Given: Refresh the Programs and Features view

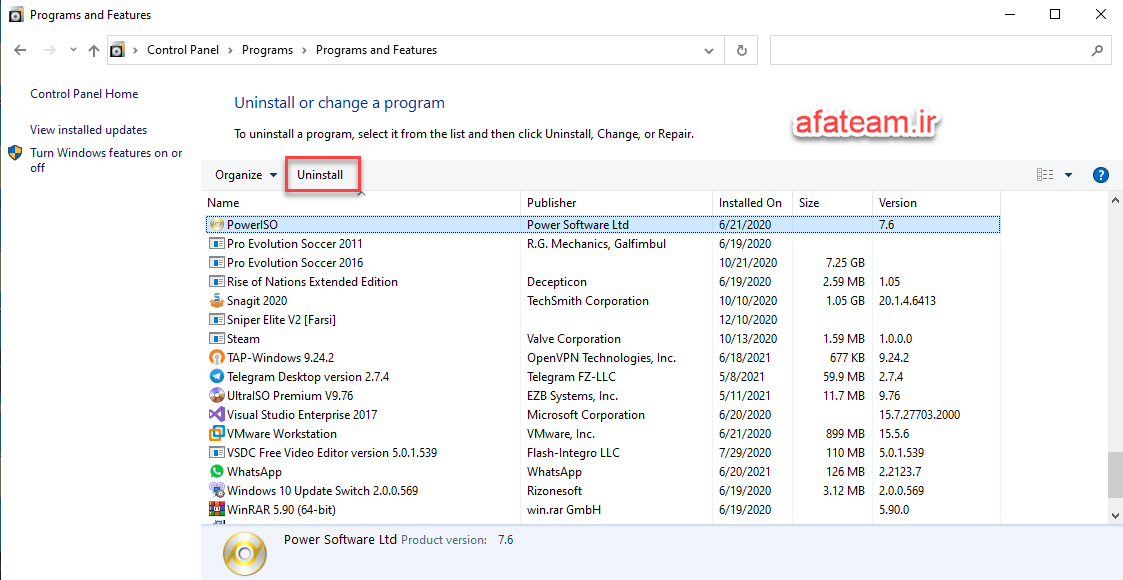Looking at the screenshot, I should coord(741,50).
